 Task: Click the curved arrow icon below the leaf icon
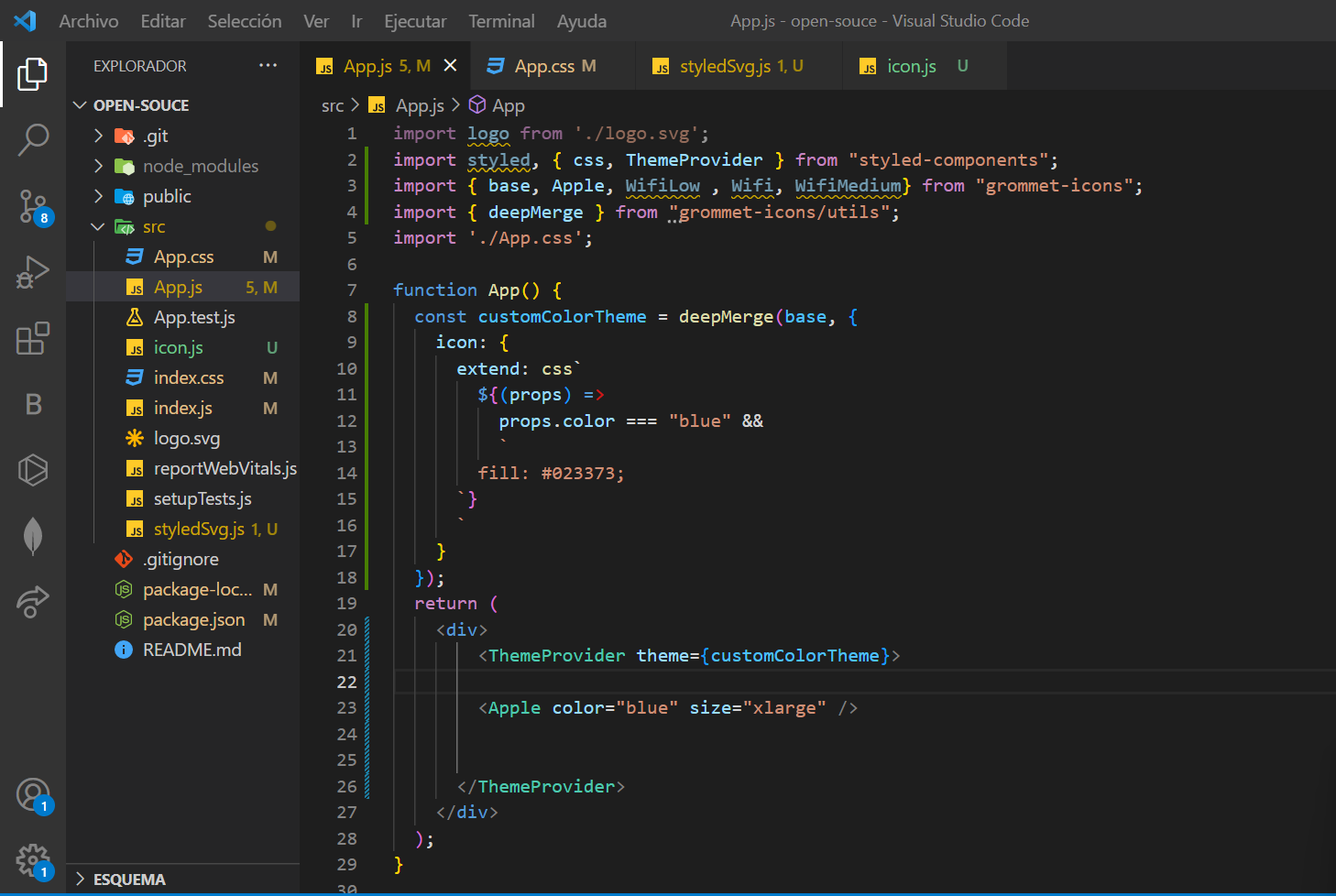coord(34,602)
